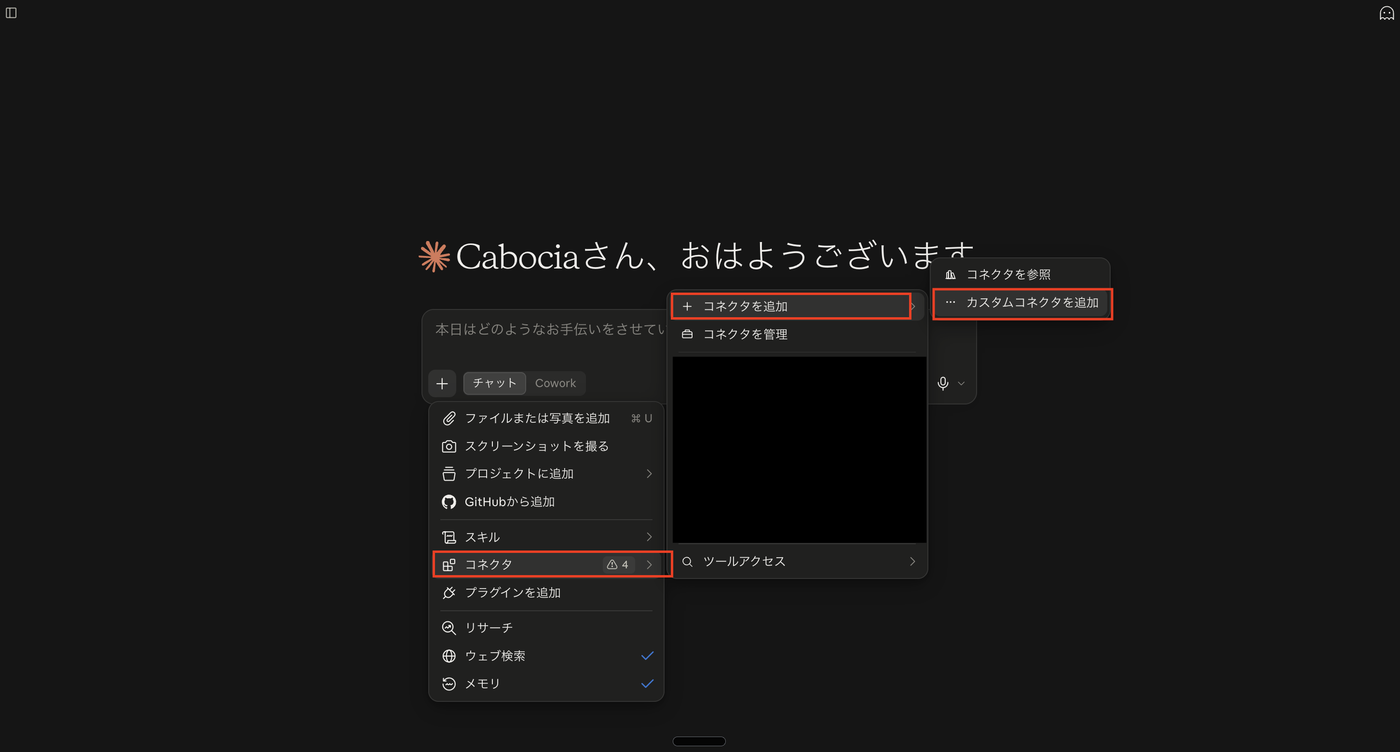Click the メモリ history icon
The image size is (1400, 752).
click(x=449, y=684)
